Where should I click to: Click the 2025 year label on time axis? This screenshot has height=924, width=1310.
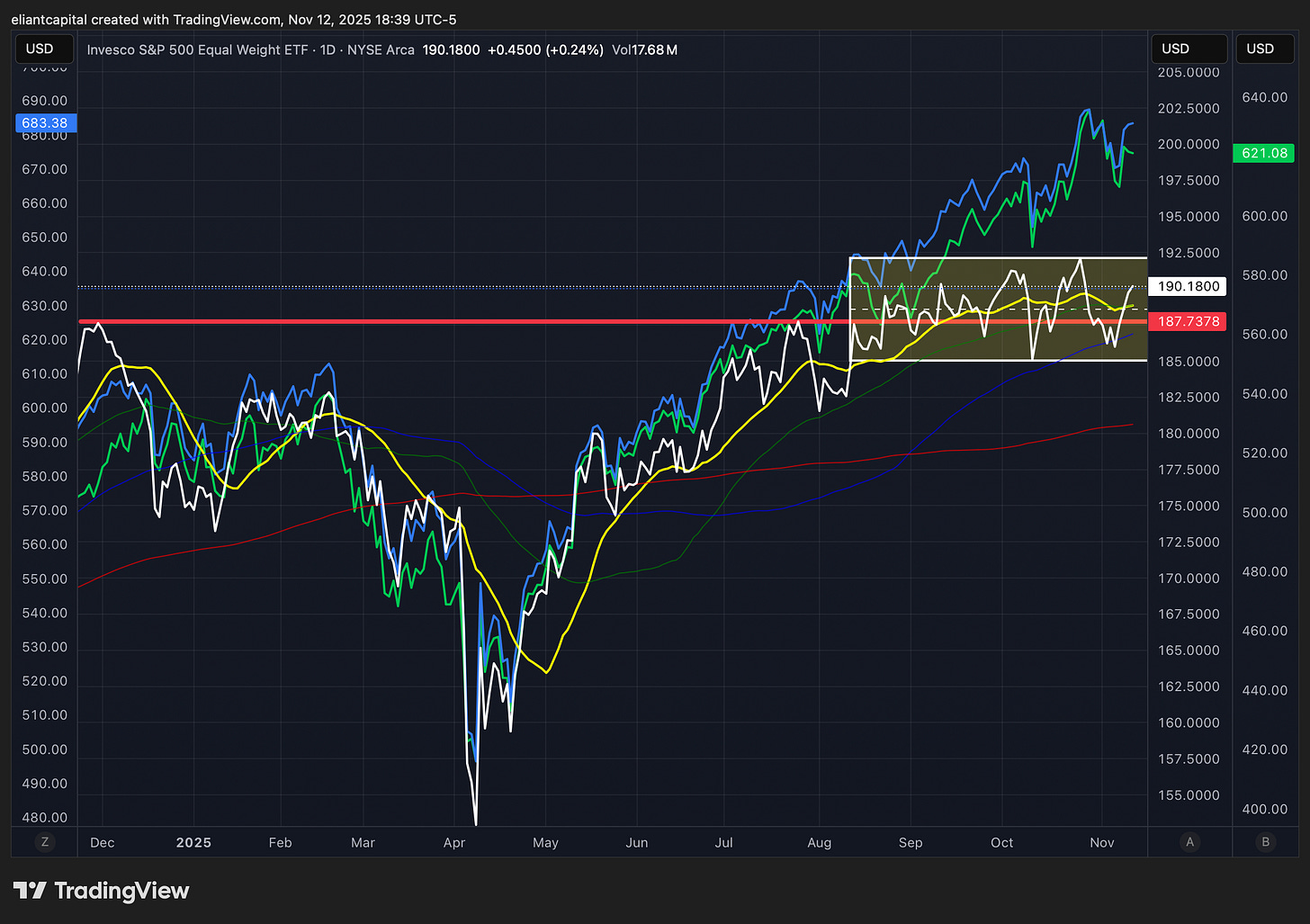coord(193,843)
